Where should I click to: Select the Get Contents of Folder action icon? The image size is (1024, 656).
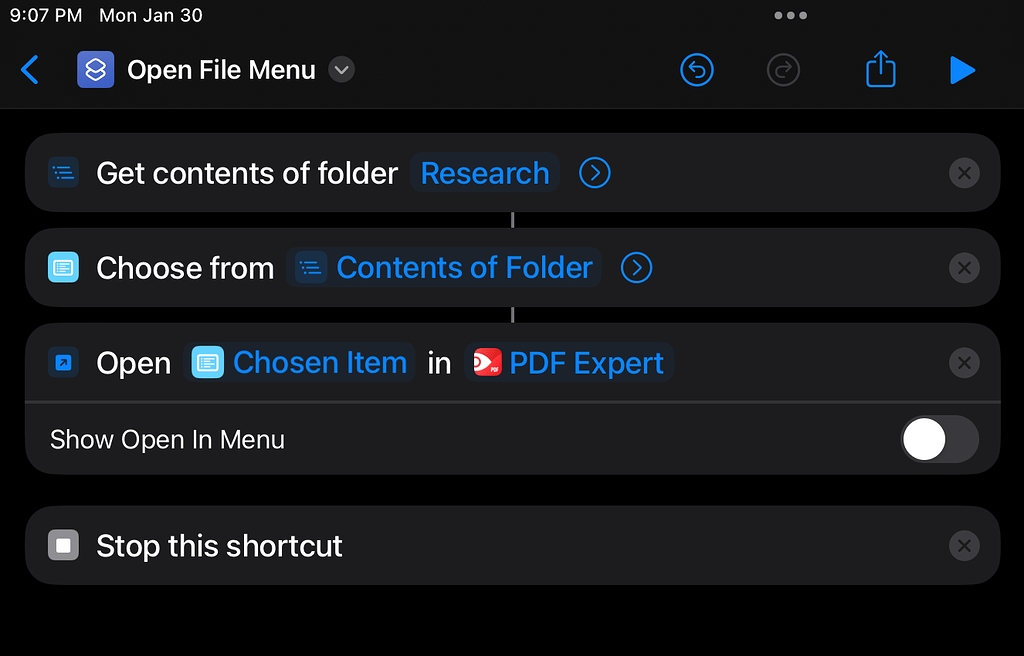pos(62,172)
